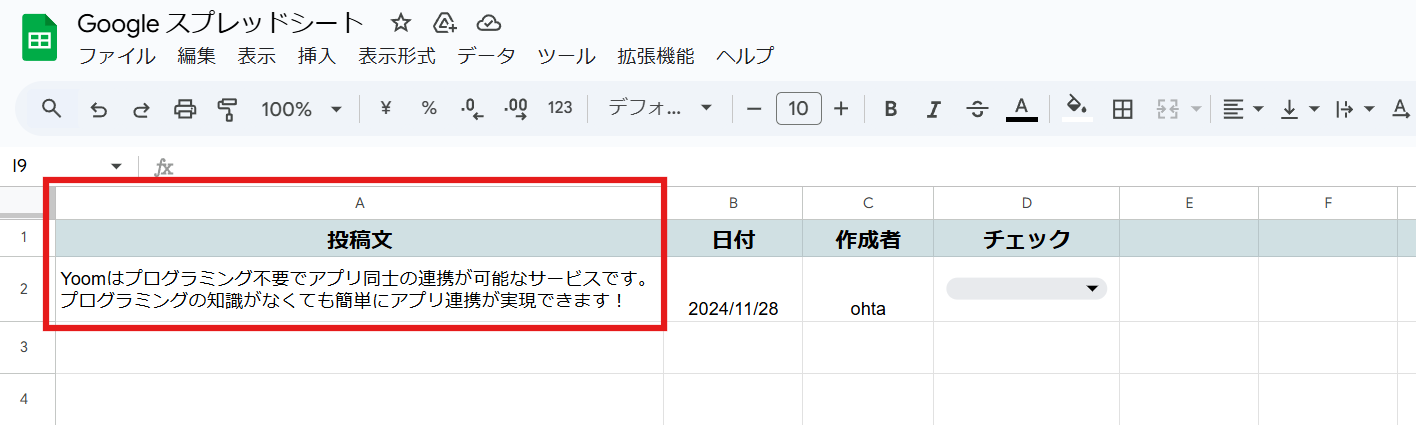Toggle bold formatting
This screenshot has height=425, width=1416.
[891, 109]
